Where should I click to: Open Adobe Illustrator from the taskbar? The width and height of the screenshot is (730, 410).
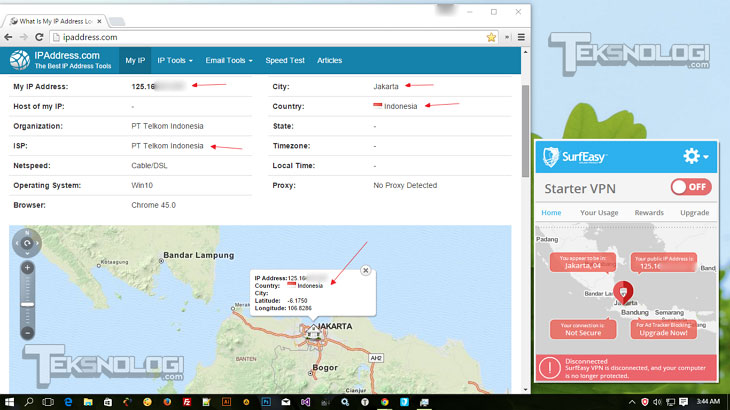coord(226,402)
